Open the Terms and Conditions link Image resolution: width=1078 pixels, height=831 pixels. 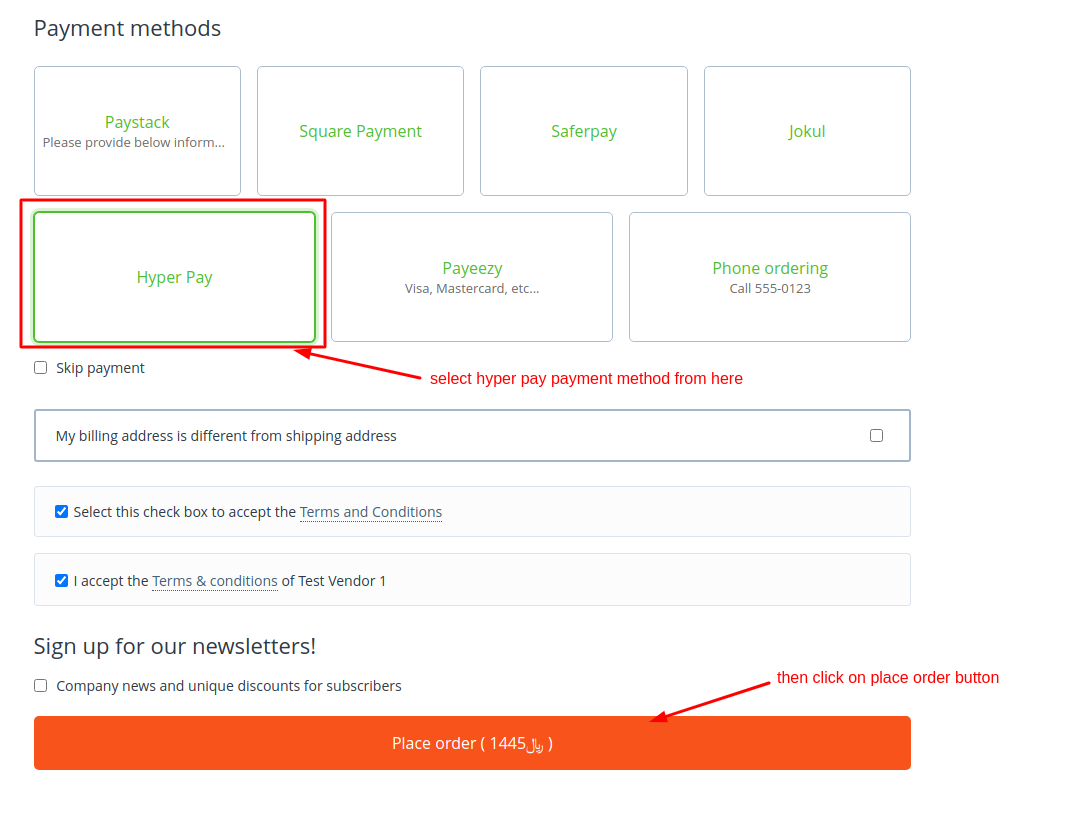click(x=370, y=512)
